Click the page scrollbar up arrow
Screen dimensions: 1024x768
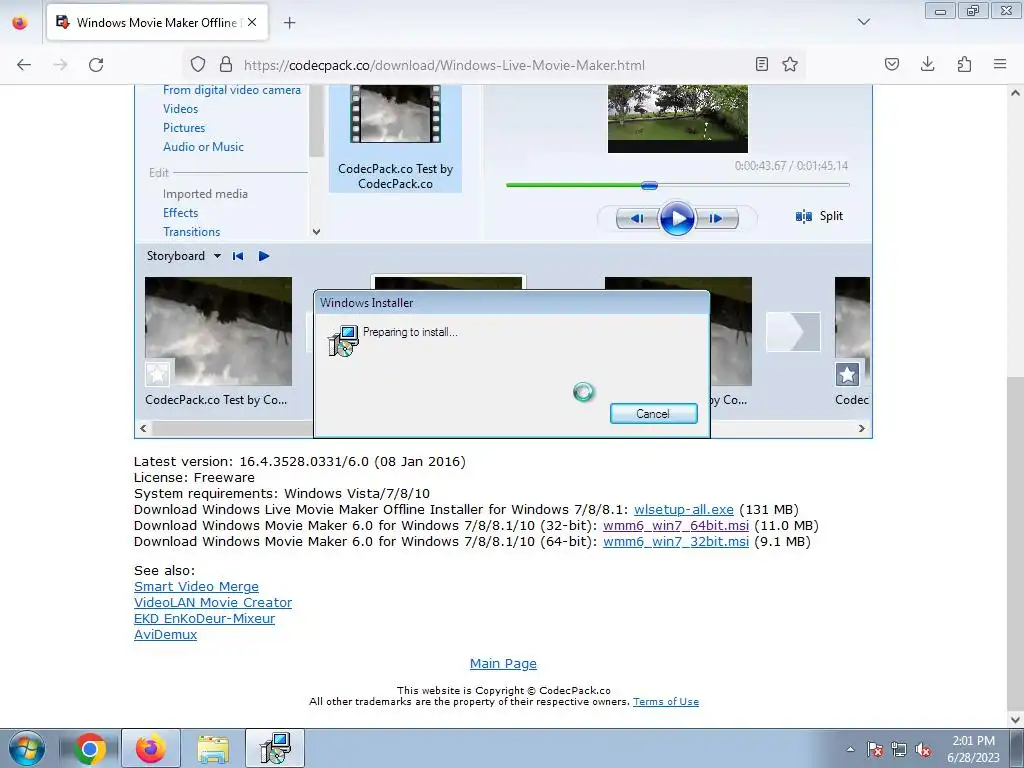click(x=1016, y=93)
